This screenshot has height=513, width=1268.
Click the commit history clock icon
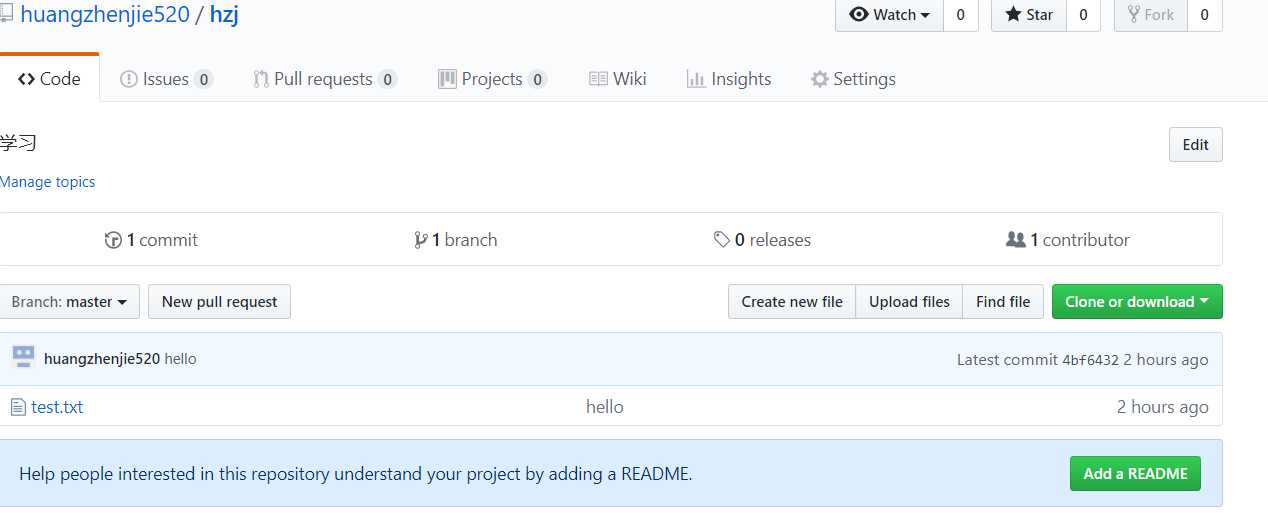click(113, 240)
